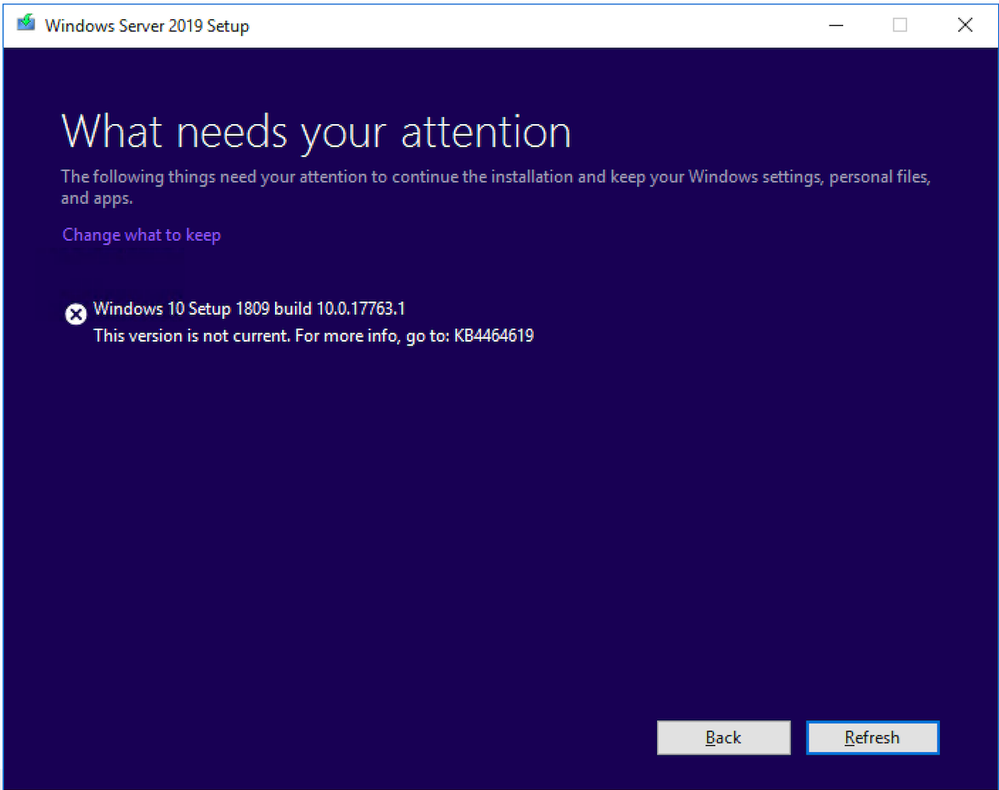Close the Windows Server 2019 Setup window

coord(965,25)
